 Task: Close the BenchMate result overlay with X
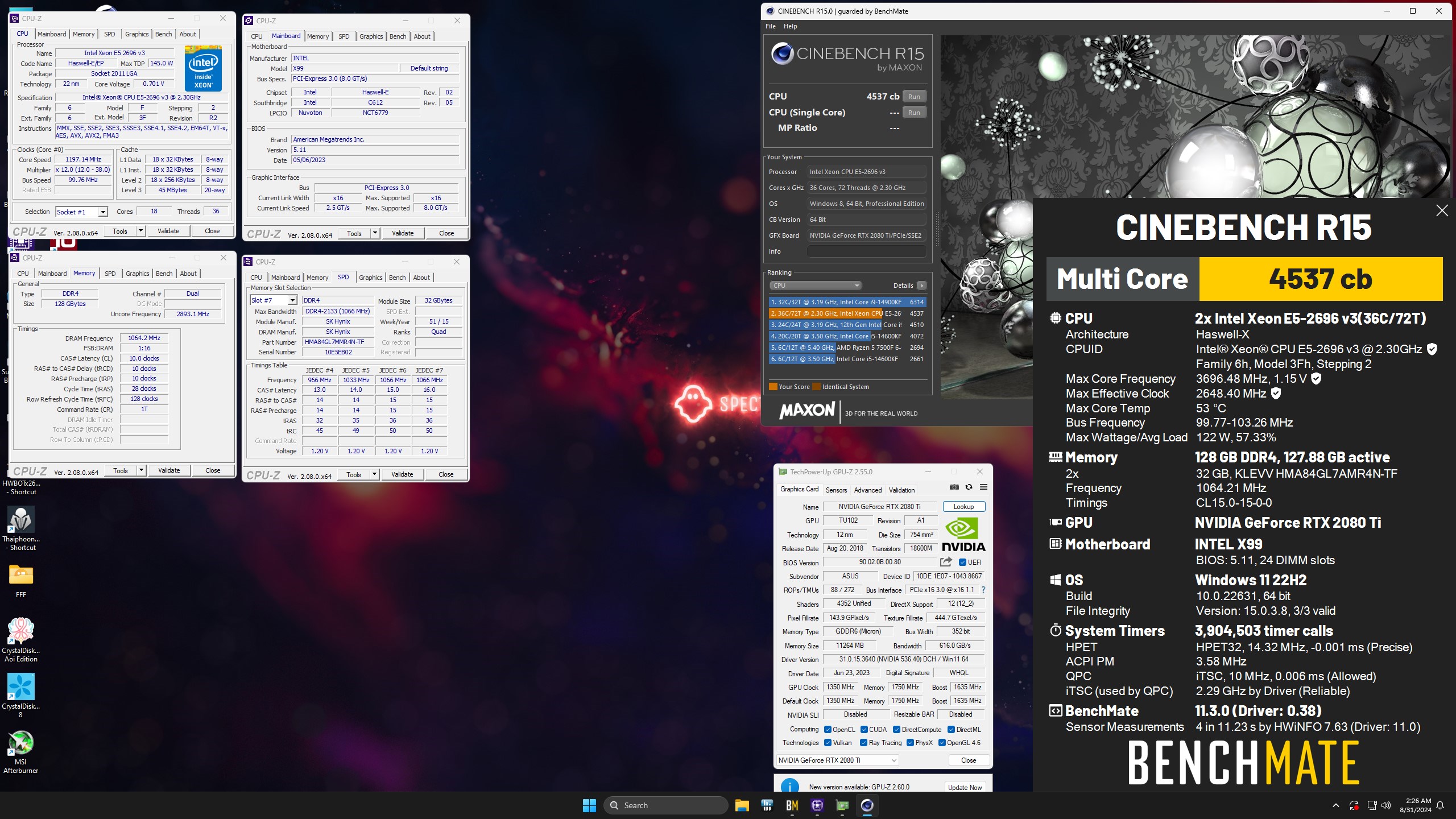1442,210
